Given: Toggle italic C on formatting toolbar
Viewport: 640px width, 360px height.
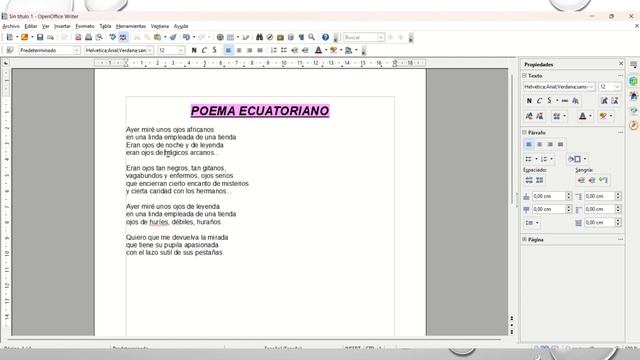Looking at the screenshot, I should pos(204,50).
